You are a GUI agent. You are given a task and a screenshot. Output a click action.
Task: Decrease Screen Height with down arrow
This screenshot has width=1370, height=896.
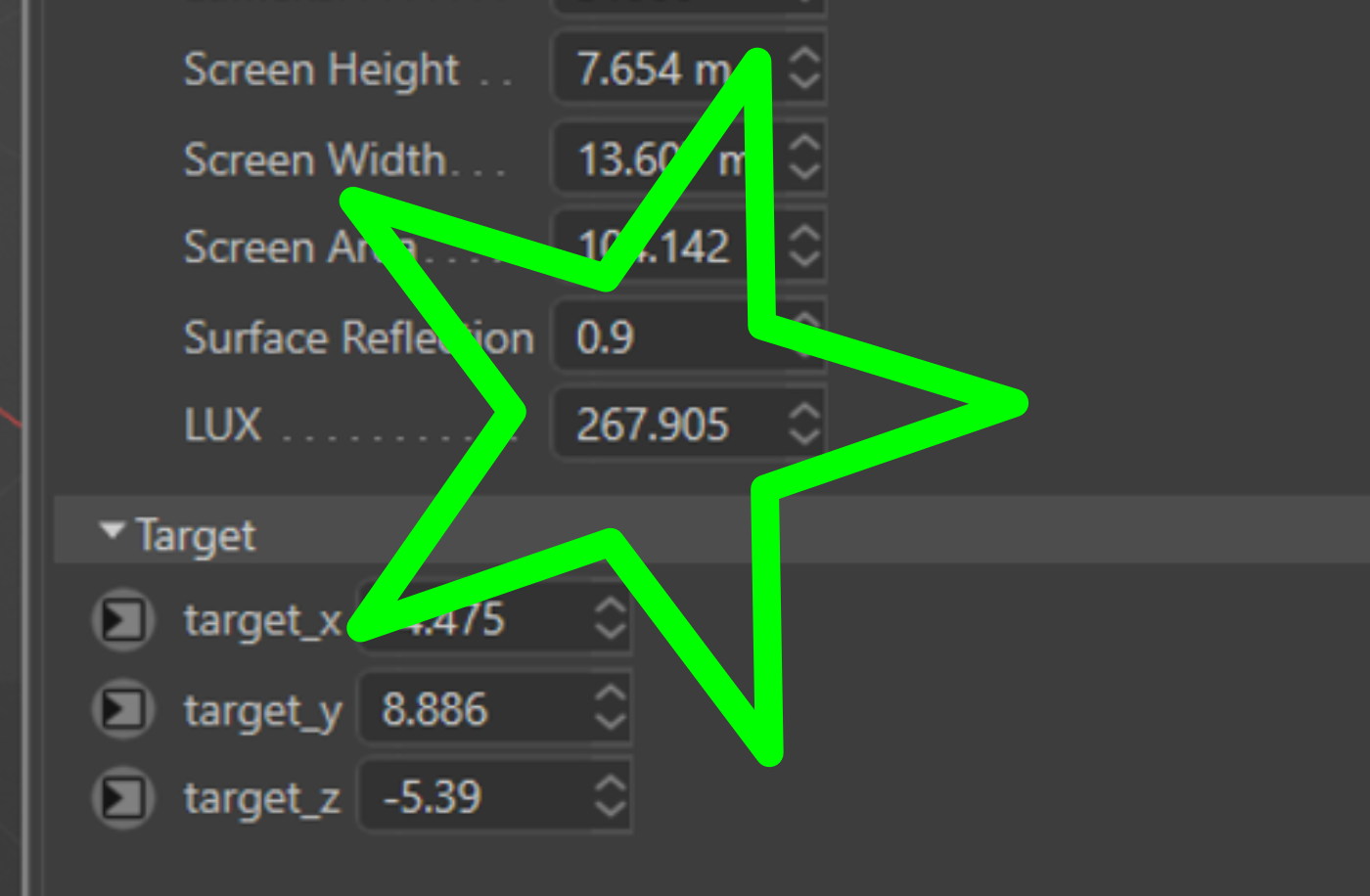[804, 82]
